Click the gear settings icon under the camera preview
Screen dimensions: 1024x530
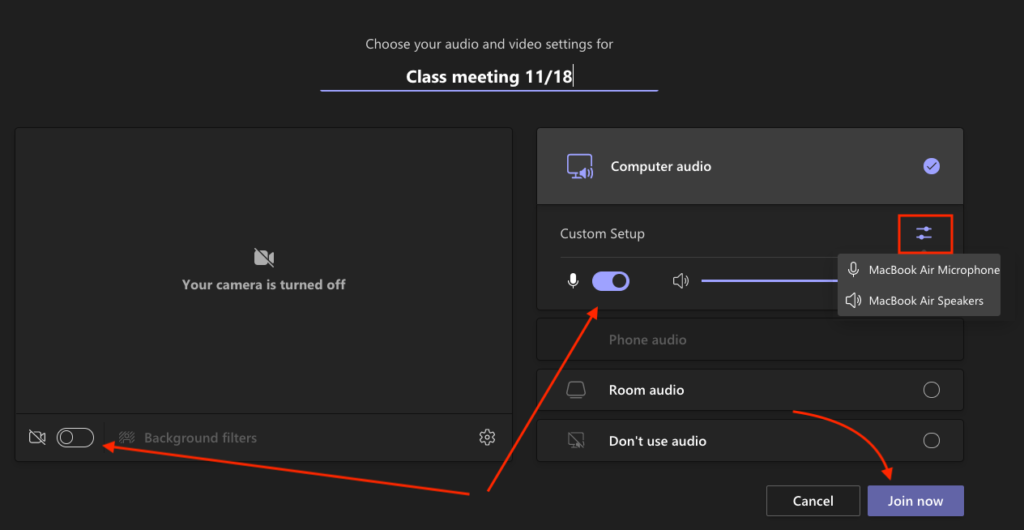(487, 437)
